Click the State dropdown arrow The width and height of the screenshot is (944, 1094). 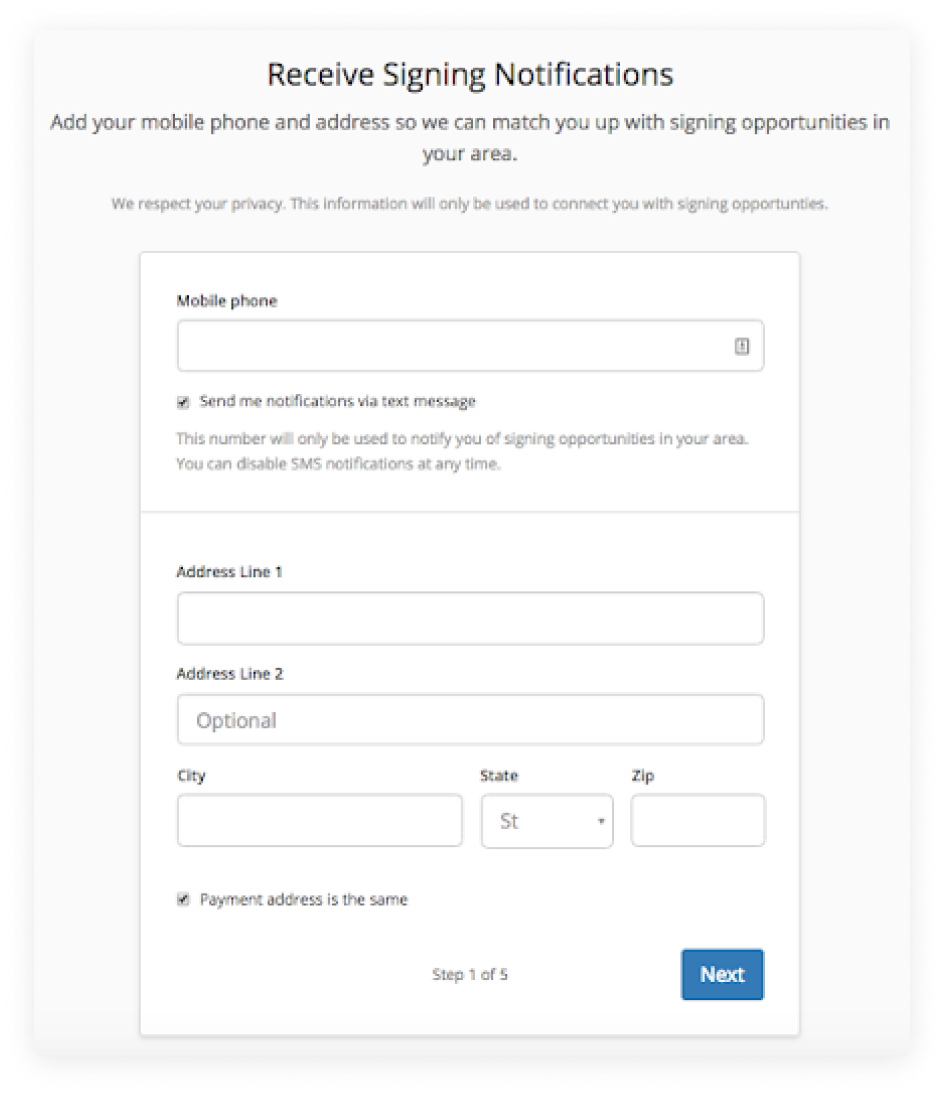point(601,820)
